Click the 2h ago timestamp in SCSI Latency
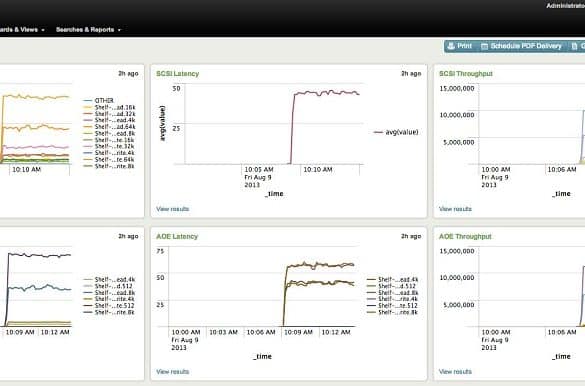585x386 pixels. pos(411,73)
